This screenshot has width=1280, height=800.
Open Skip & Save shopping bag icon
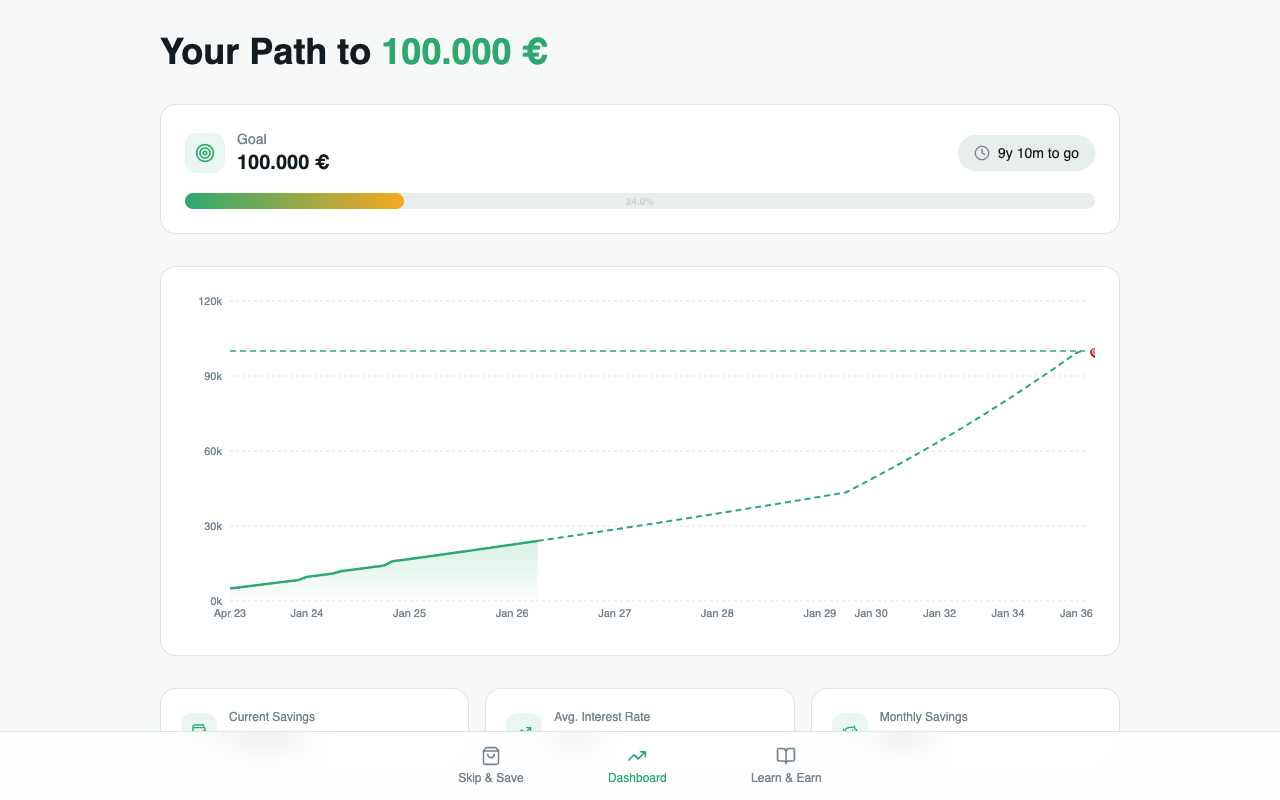(491, 756)
